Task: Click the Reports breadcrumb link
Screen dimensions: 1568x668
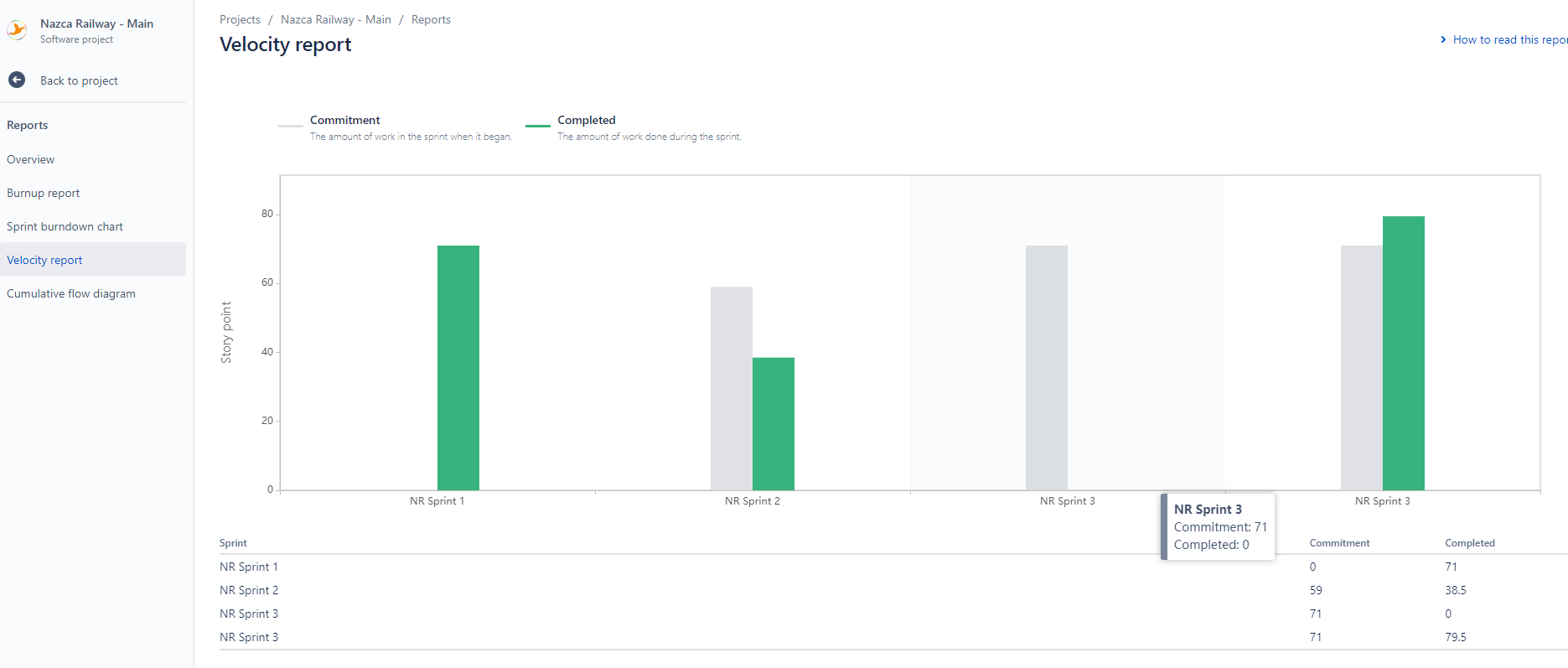Action: point(431,19)
